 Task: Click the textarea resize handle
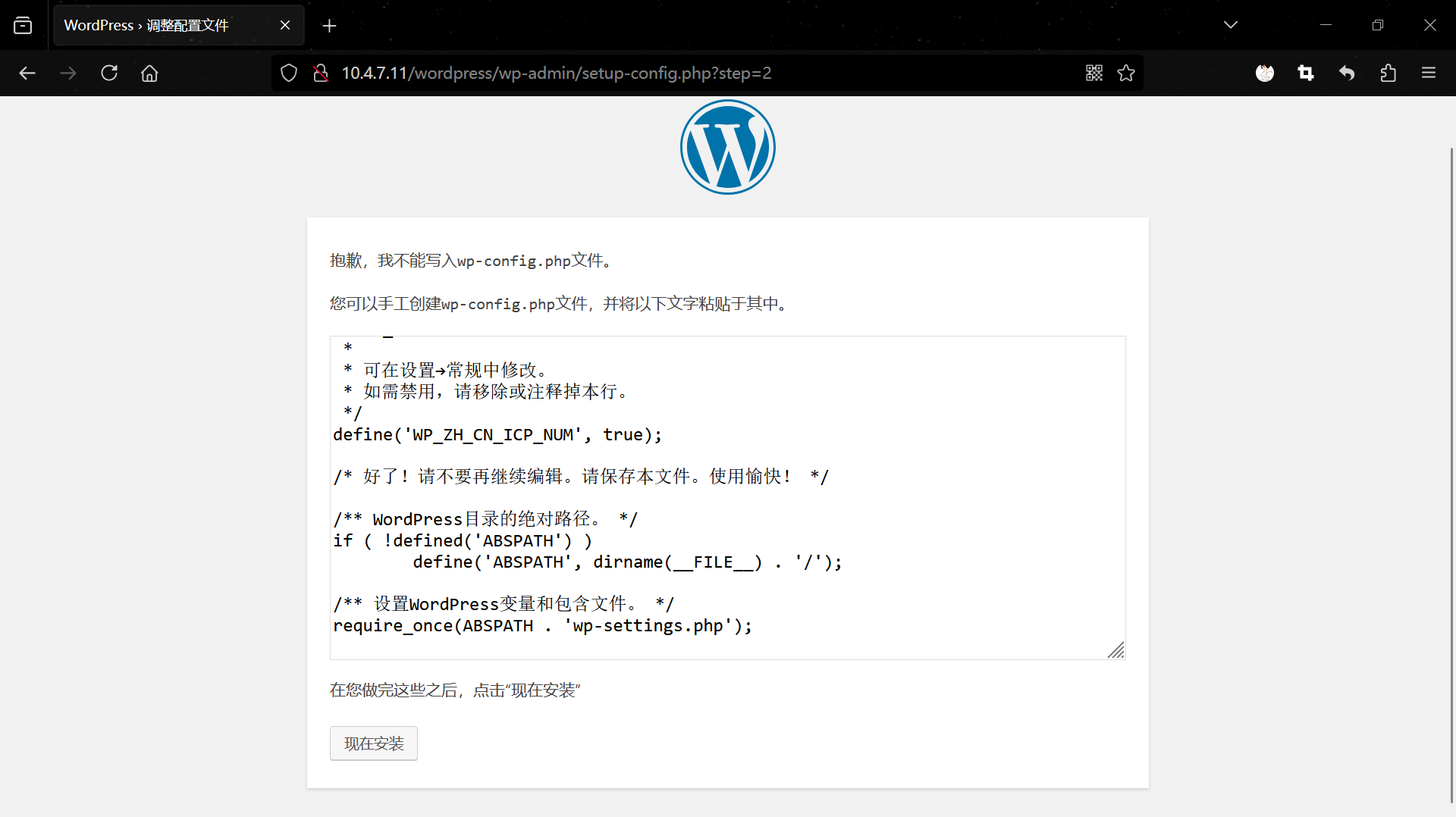(1116, 650)
